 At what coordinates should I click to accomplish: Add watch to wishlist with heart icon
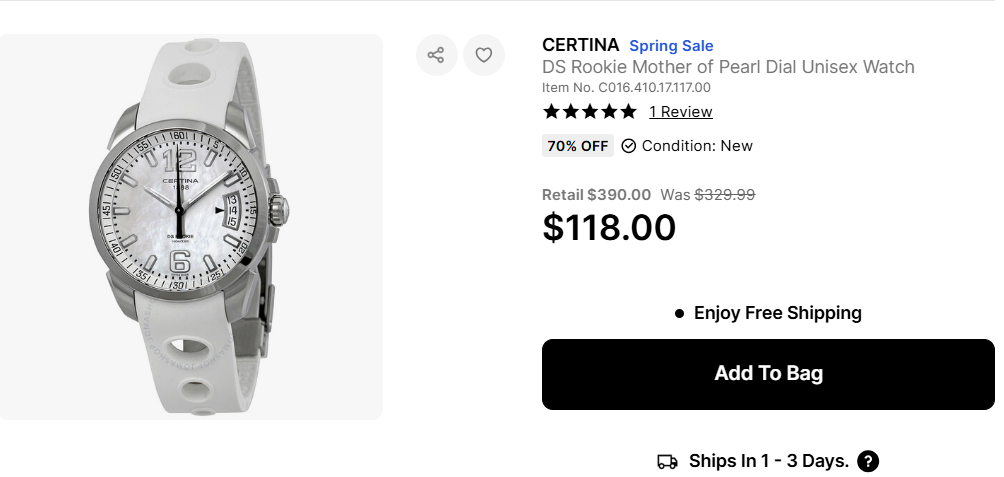coord(484,55)
